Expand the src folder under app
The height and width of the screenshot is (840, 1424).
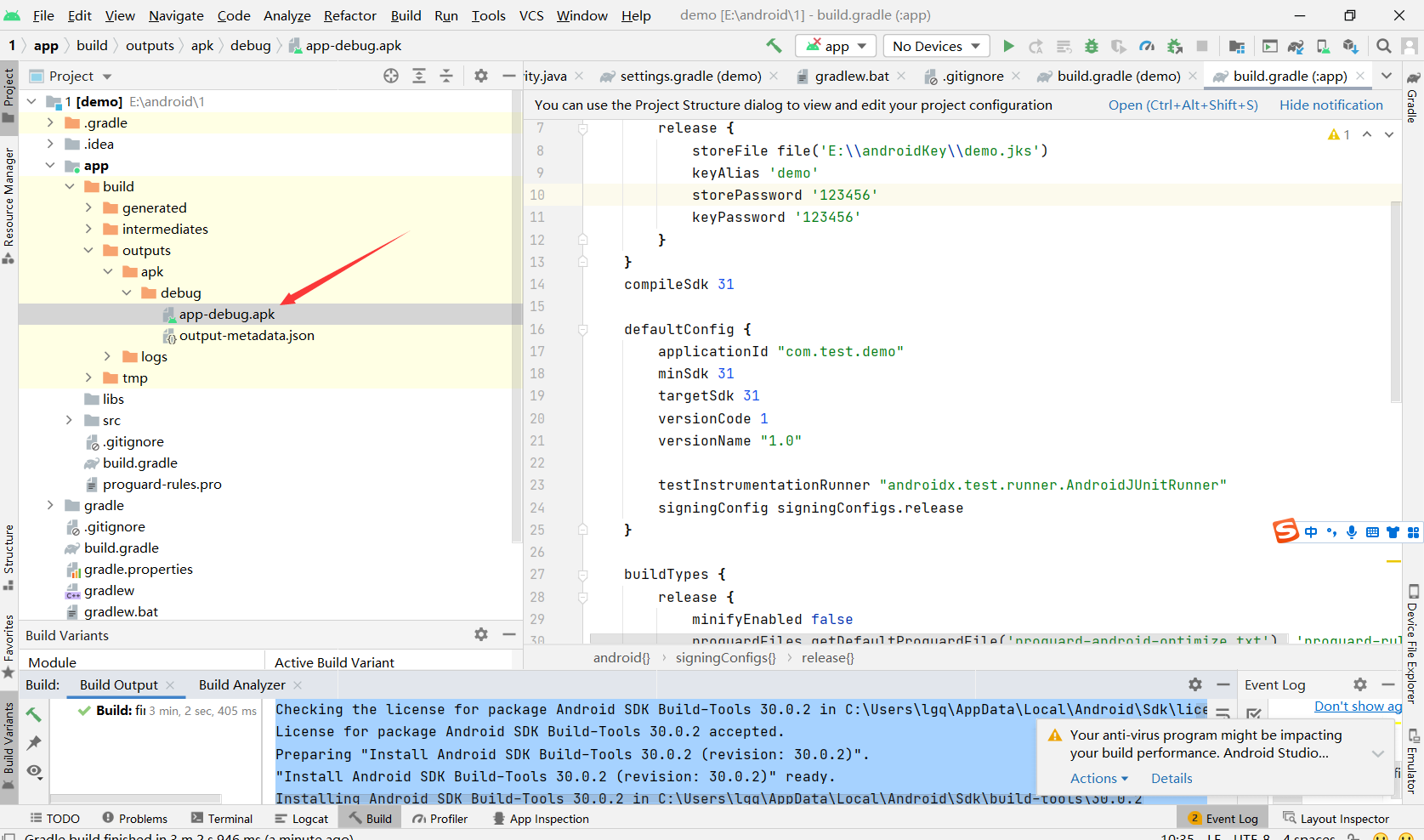69,420
